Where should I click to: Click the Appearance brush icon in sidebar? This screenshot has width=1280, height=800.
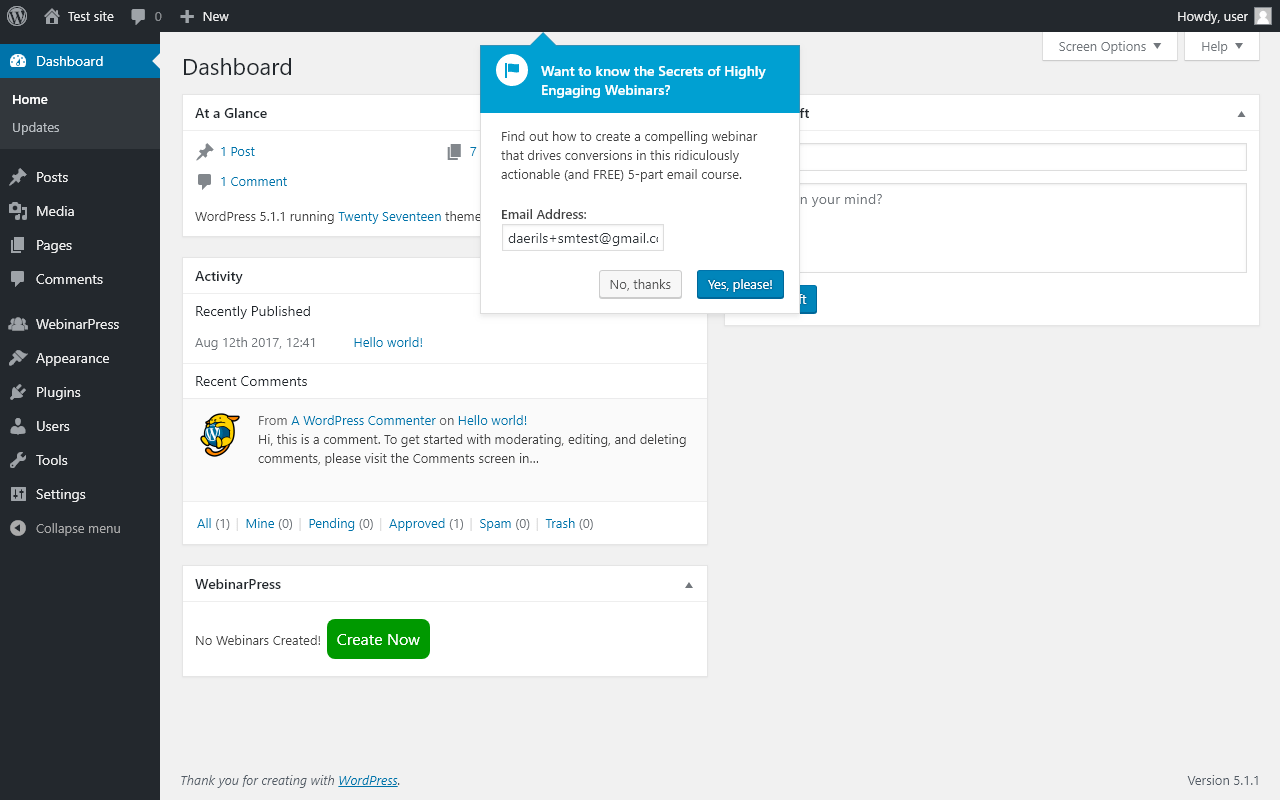click(x=18, y=358)
